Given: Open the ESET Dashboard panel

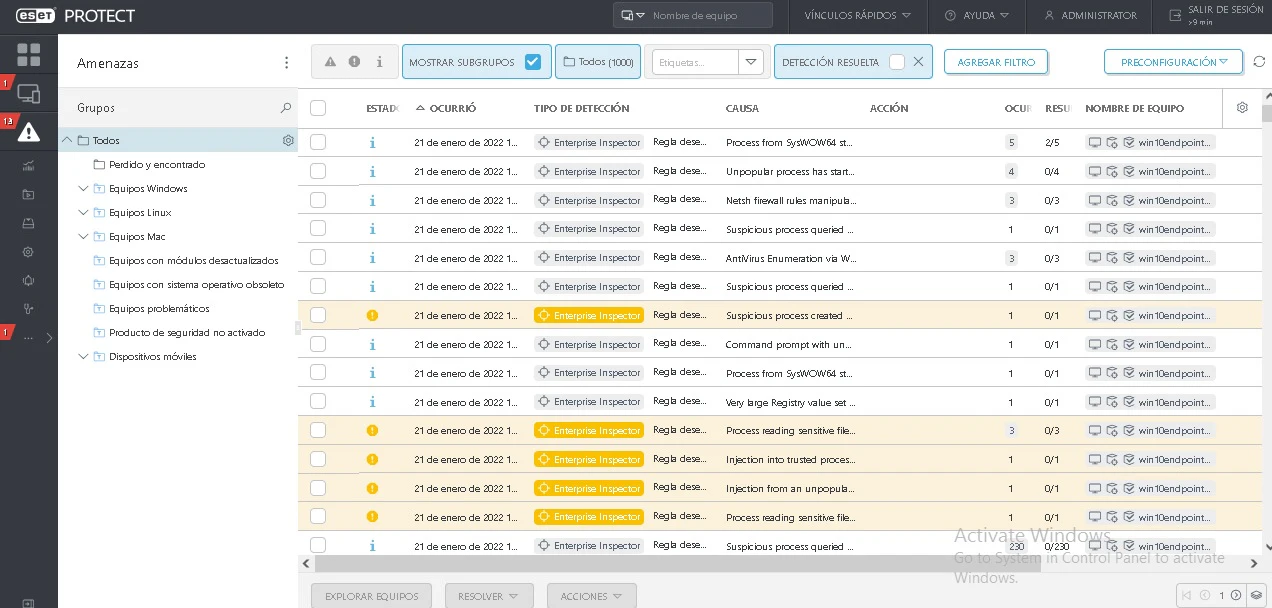Looking at the screenshot, I should (x=28, y=54).
